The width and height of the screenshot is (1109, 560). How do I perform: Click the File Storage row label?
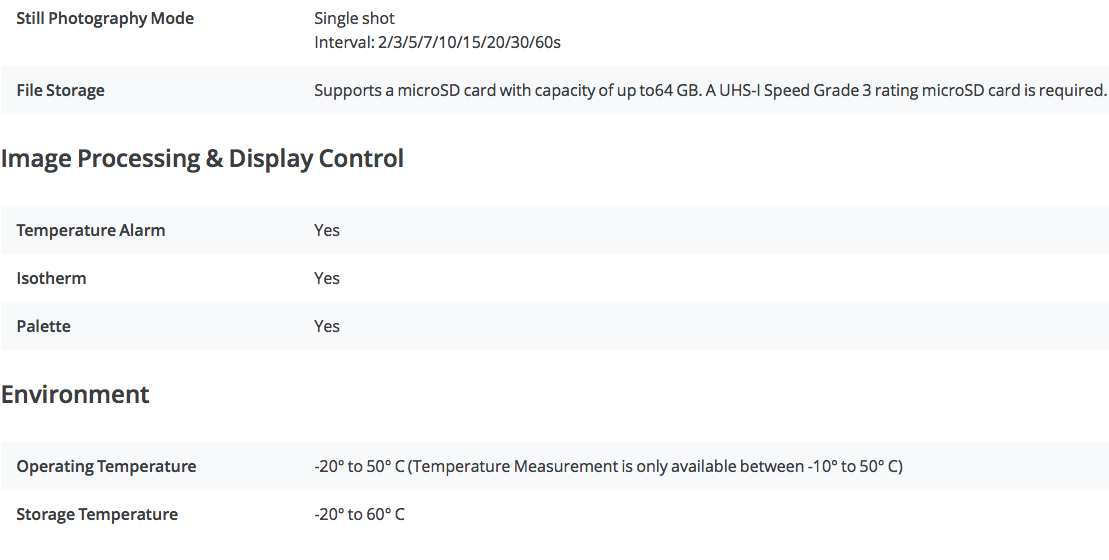(60, 91)
